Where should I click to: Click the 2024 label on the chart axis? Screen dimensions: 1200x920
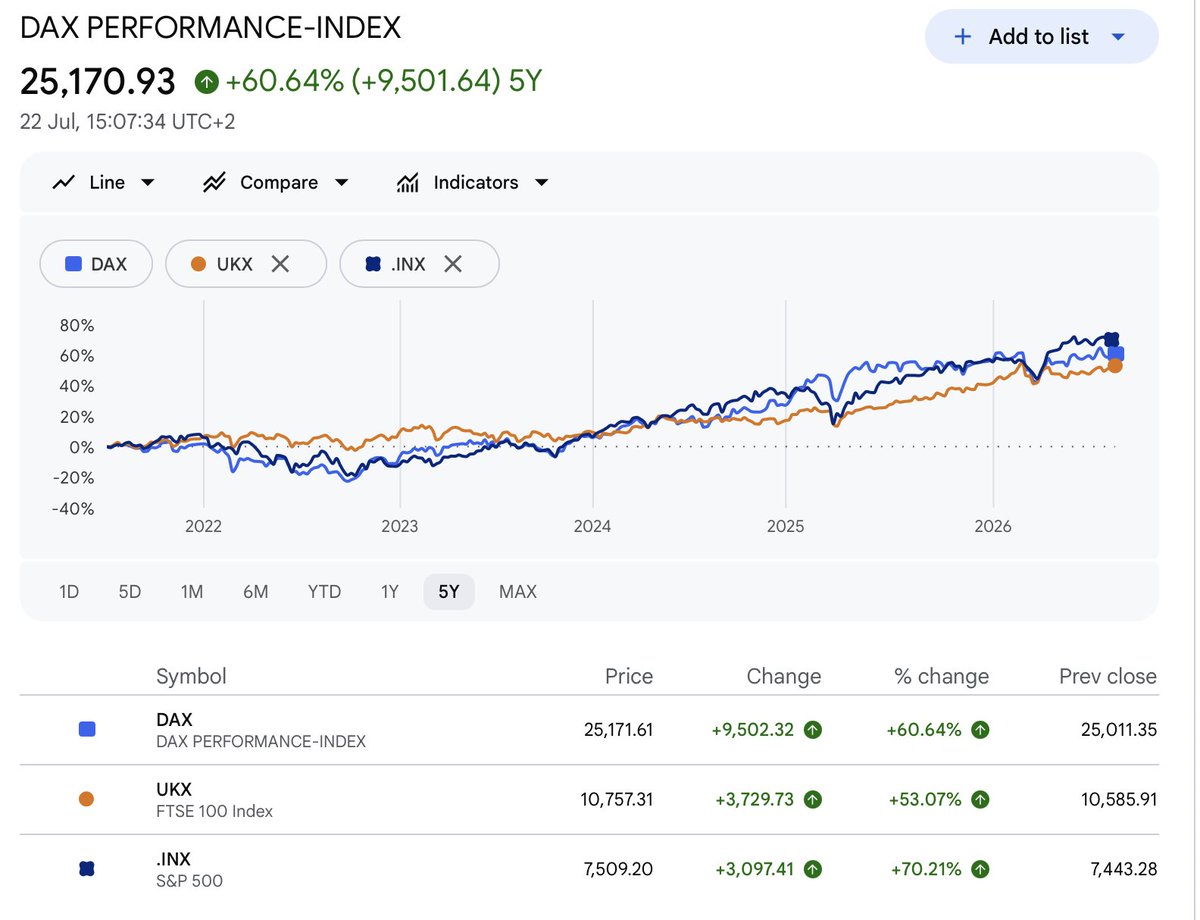click(x=592, y=527)
